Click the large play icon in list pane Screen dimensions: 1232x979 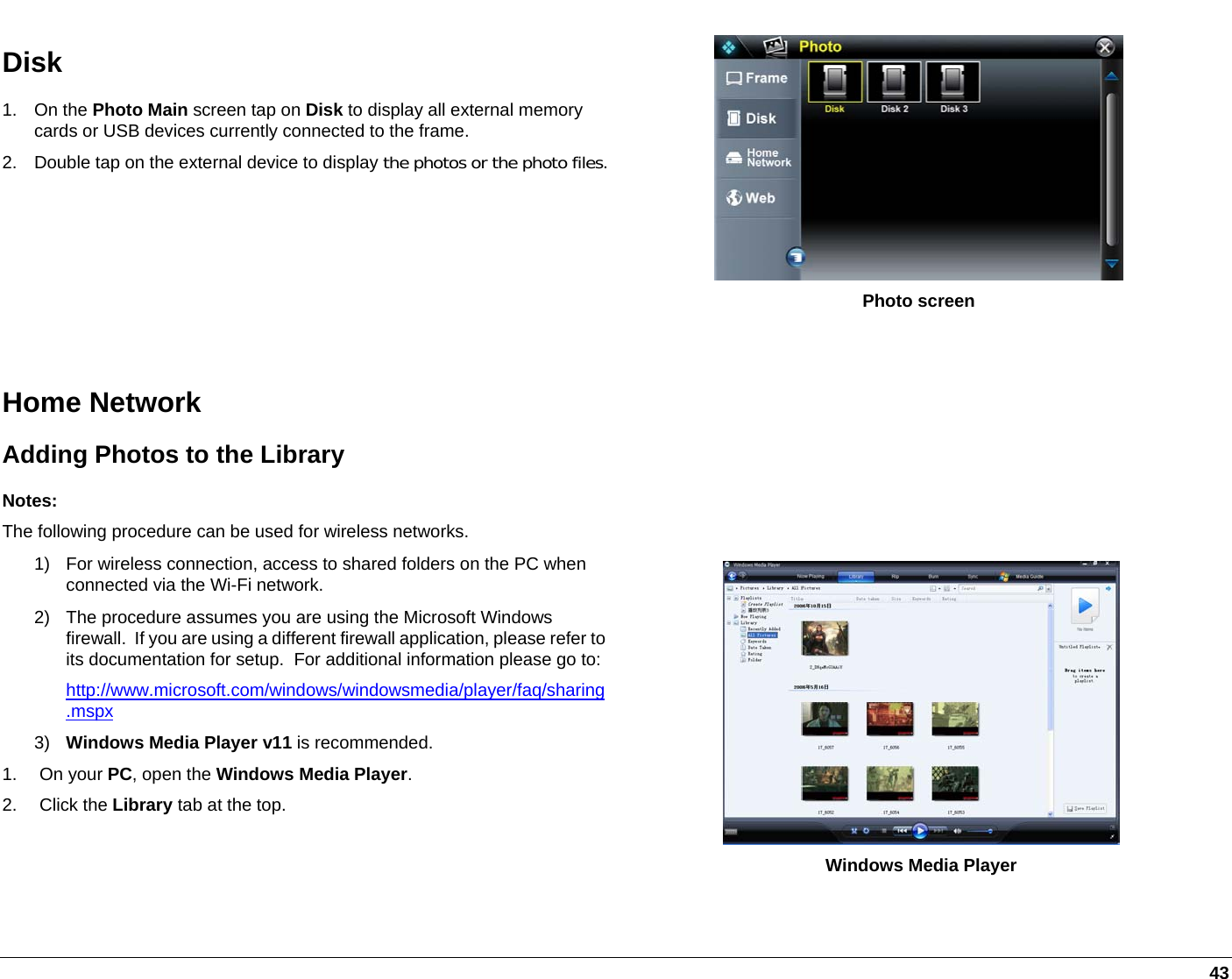(1085, 606)
